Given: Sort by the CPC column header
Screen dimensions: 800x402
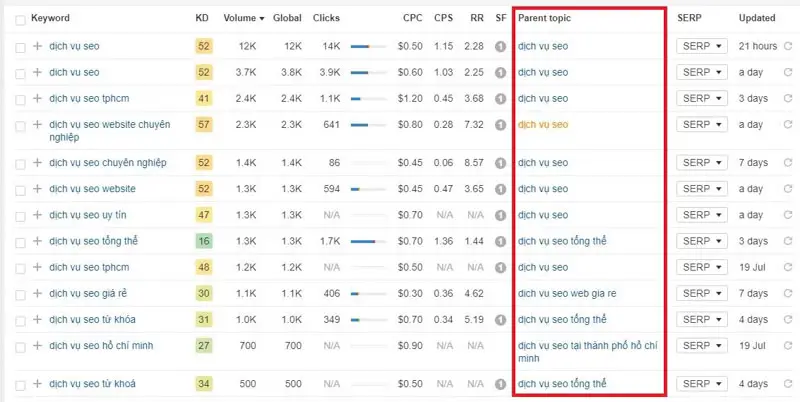Looking at the screenshot, I should (x=412, y=18).
